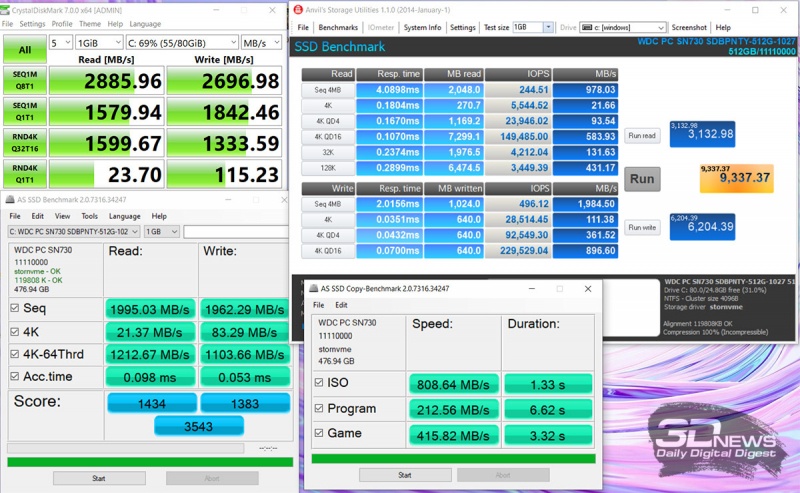800x493 pixels.
Task: Click the Run write button in Anvil
Action: tap(642, 228)
